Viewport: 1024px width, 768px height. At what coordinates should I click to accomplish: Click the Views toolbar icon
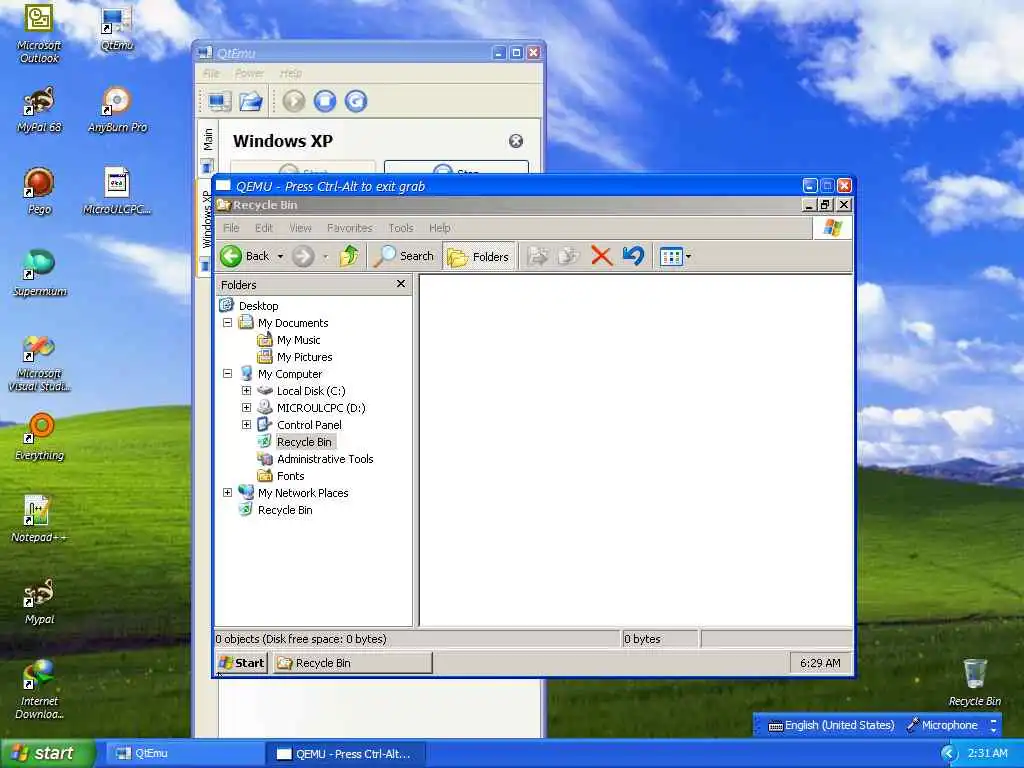[671, 256]
